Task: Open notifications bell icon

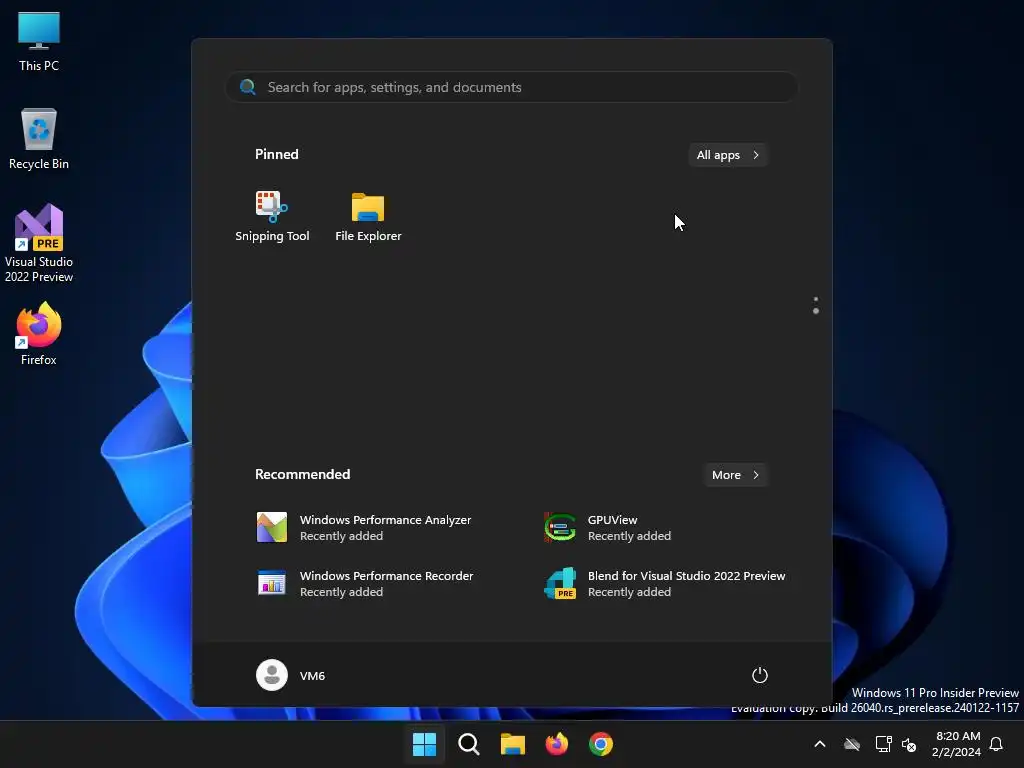Action: click(996, 744)
